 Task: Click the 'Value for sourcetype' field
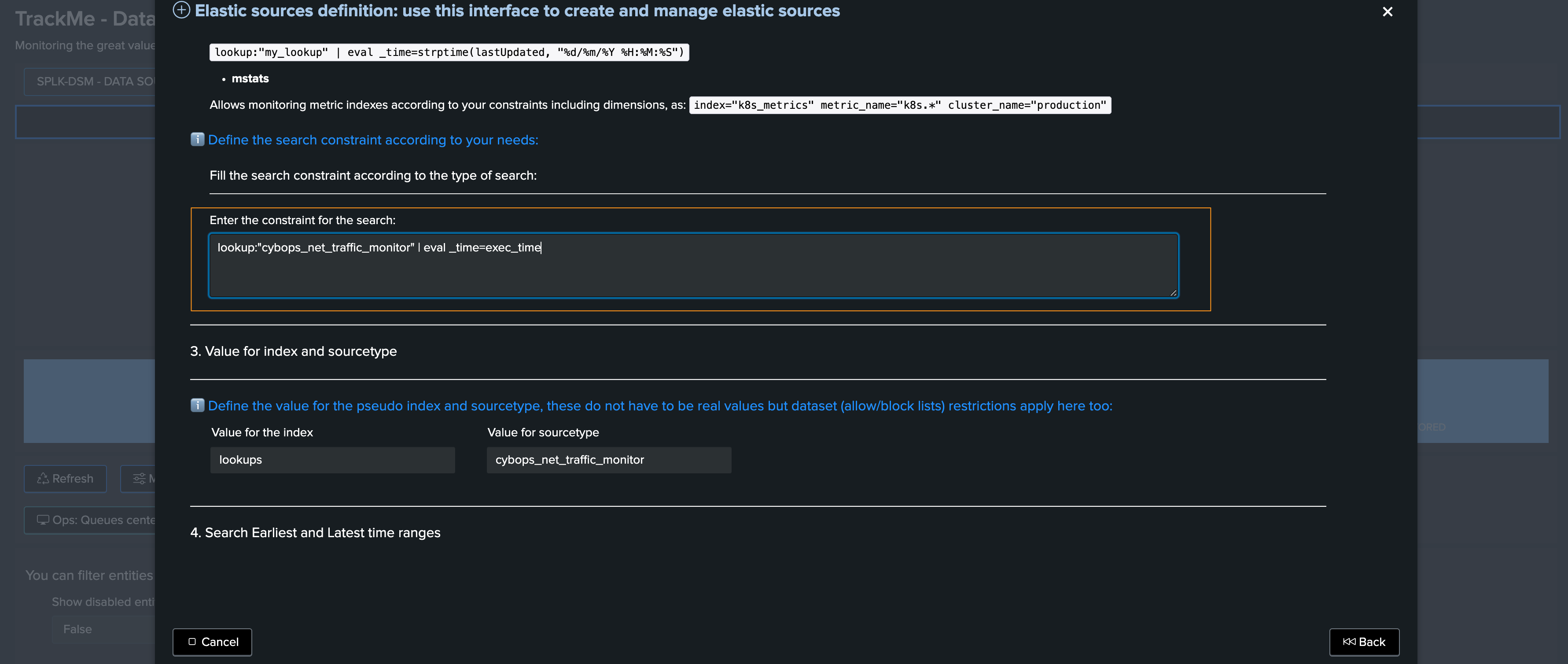(609, 460)
